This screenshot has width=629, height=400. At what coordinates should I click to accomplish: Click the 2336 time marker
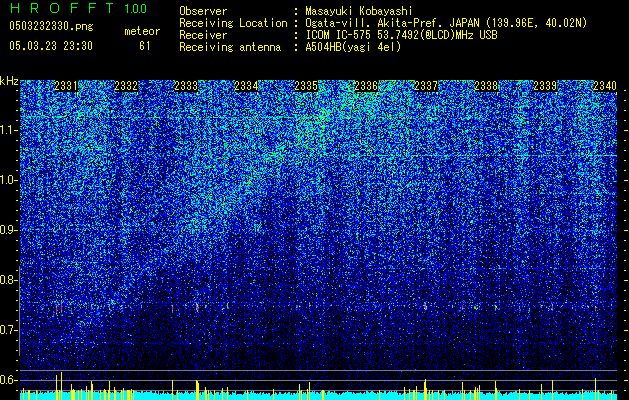pyautogui.click(x=366, y=86)
